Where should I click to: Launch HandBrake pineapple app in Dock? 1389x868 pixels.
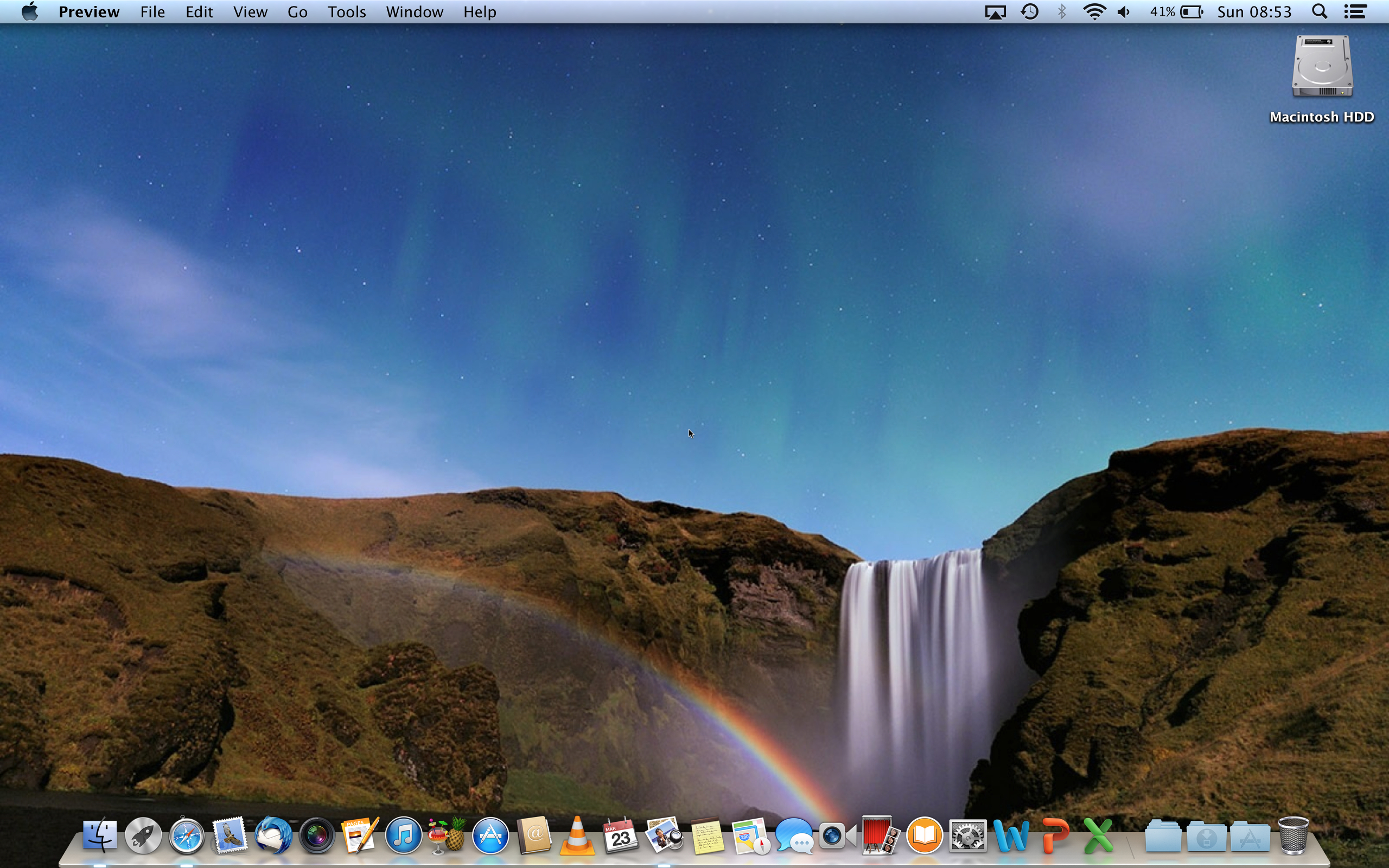point(447,835)
